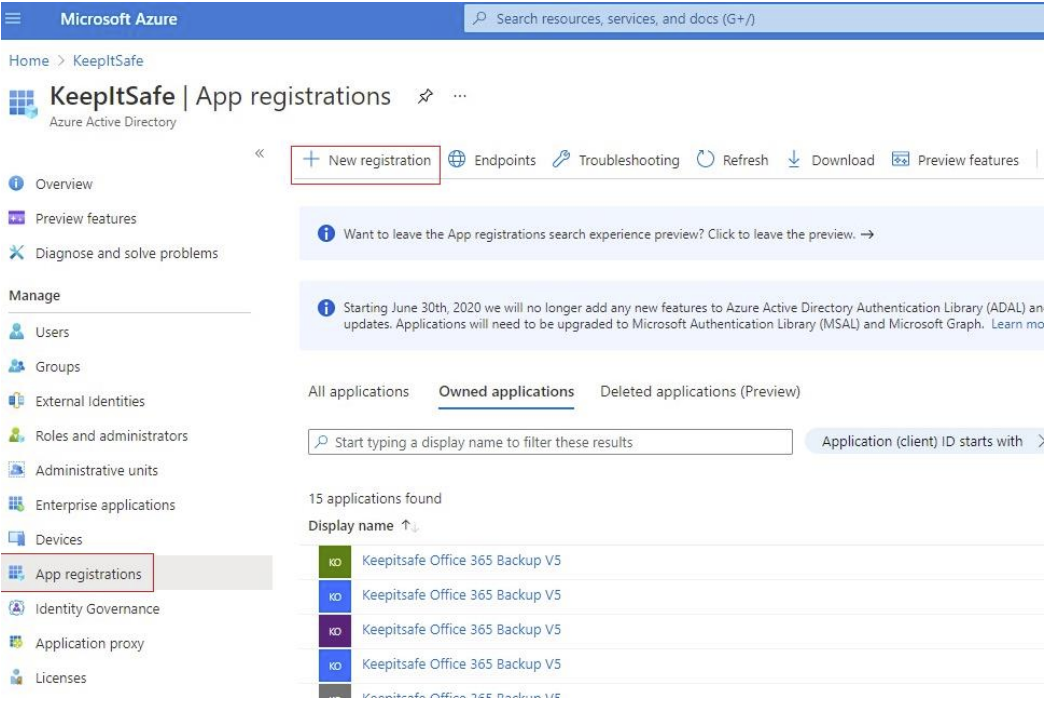
Task: Refresh the application list
Action: 732,160
